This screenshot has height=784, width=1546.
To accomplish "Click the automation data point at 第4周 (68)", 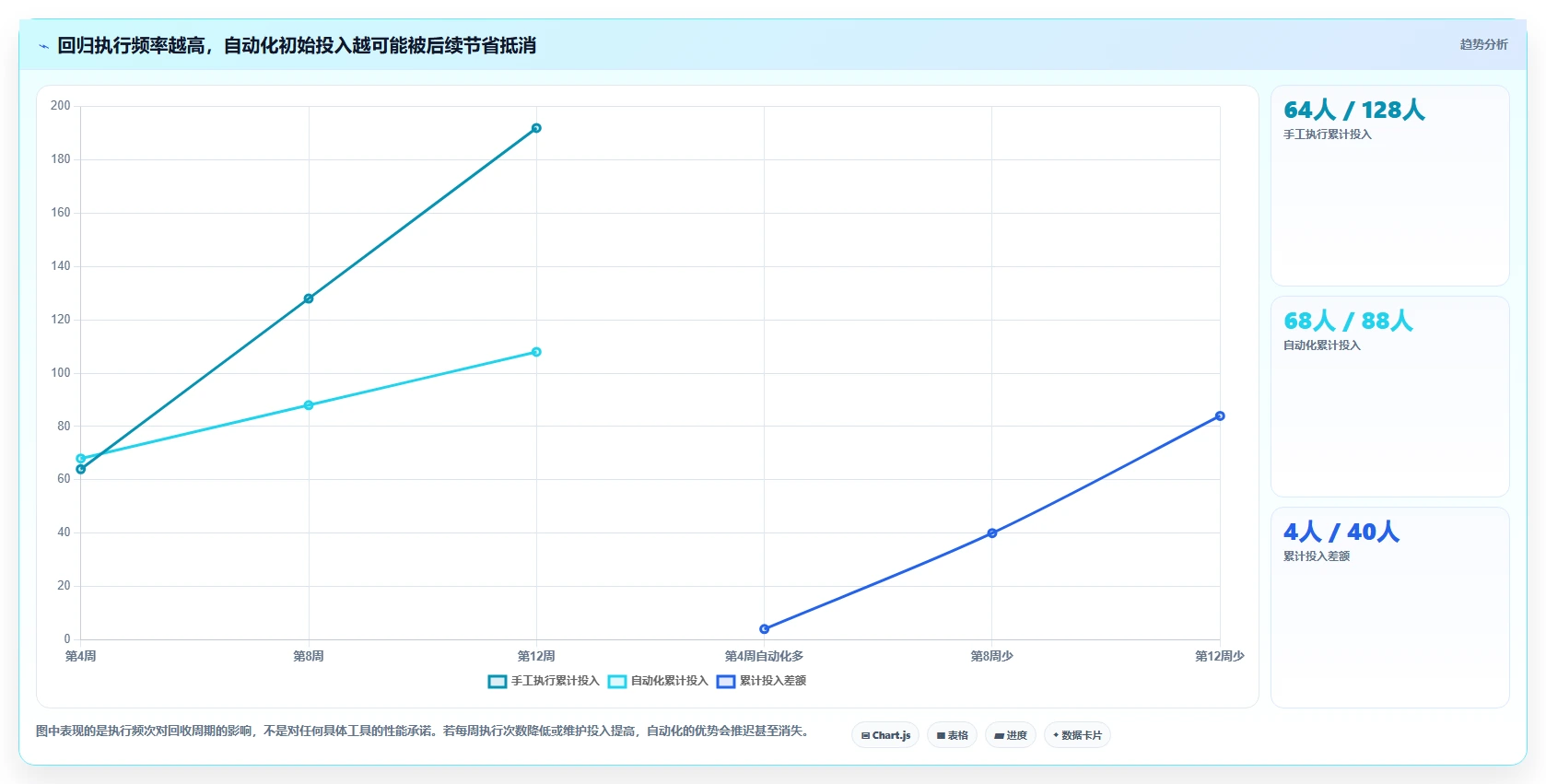I will coord(81,458).
